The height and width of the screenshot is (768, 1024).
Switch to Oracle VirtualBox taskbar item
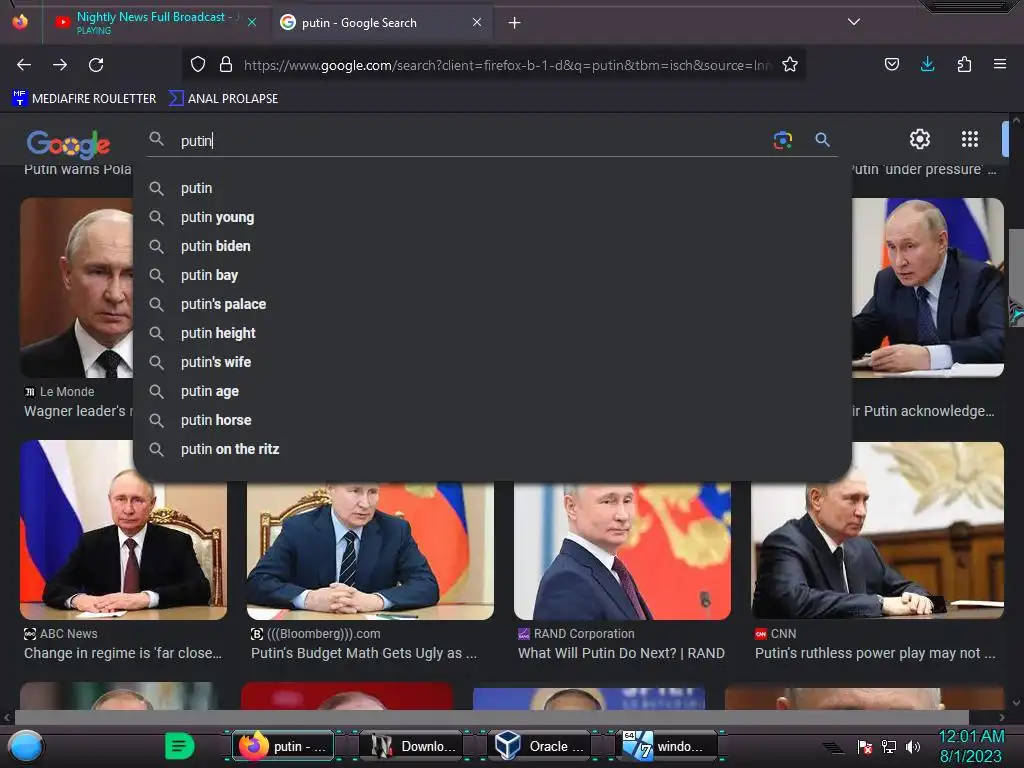[x=539, y=746]
